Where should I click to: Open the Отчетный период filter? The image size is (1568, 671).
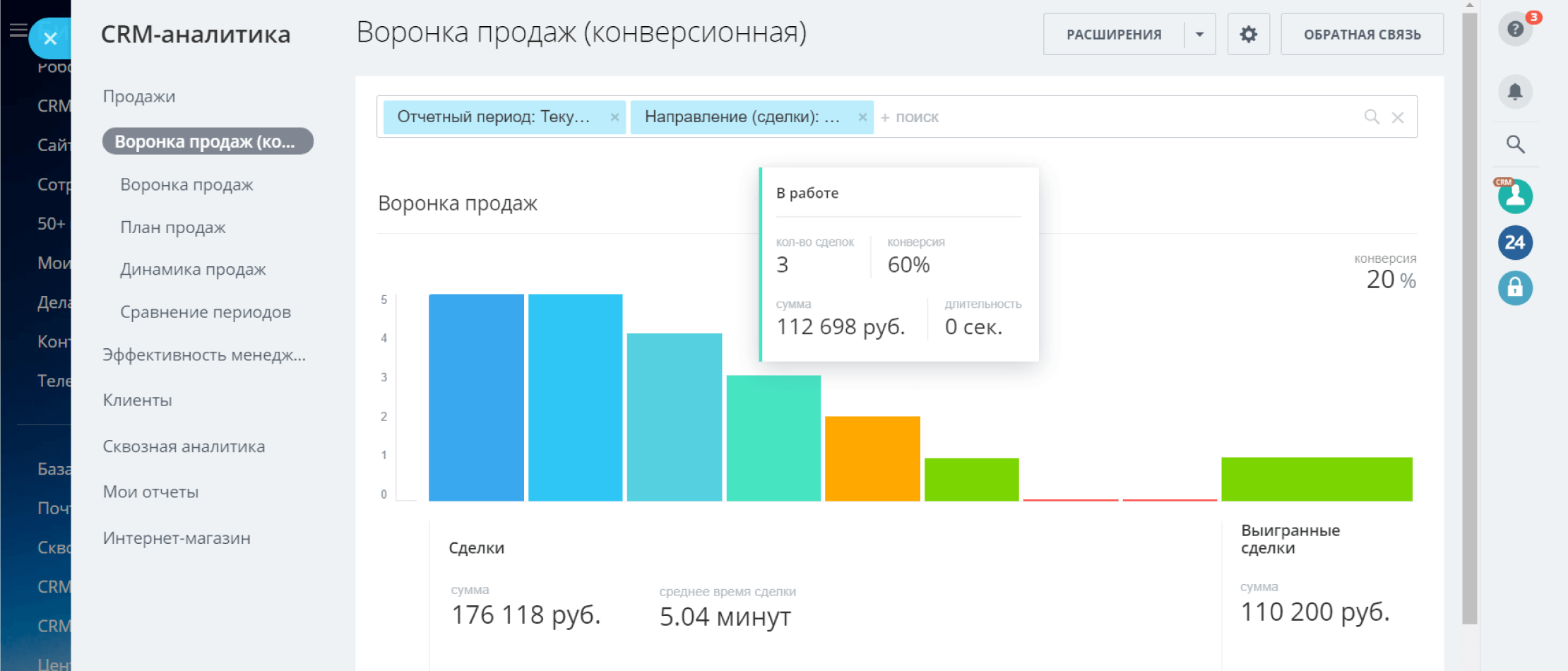click(494, 117)
